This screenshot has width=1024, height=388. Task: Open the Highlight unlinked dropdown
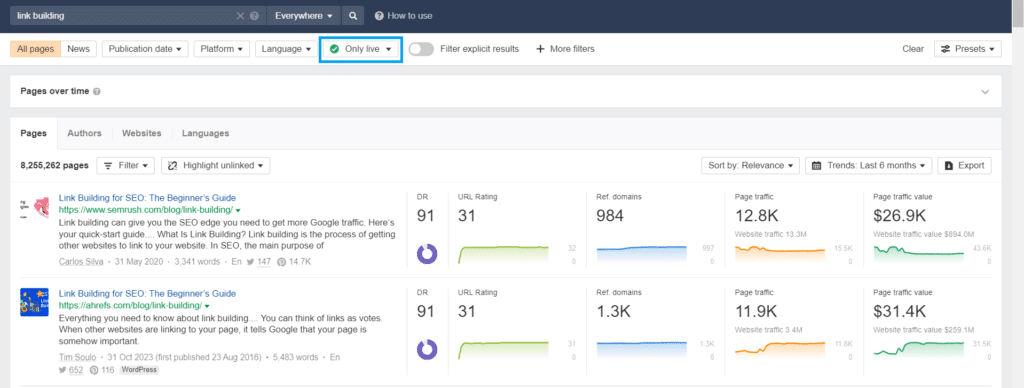pyautogui.click(x=216, y=166)
